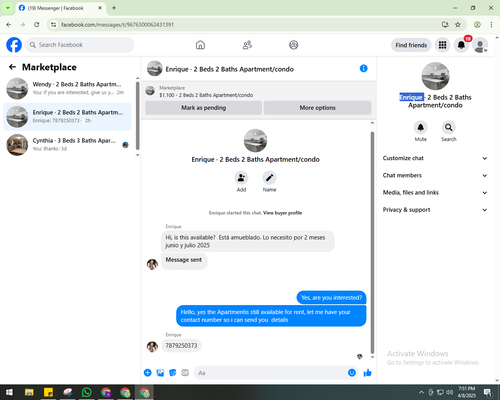Screen dimensions: 500x400
Task: Open the account profile avatar menu
Action: tap(480, 45)
